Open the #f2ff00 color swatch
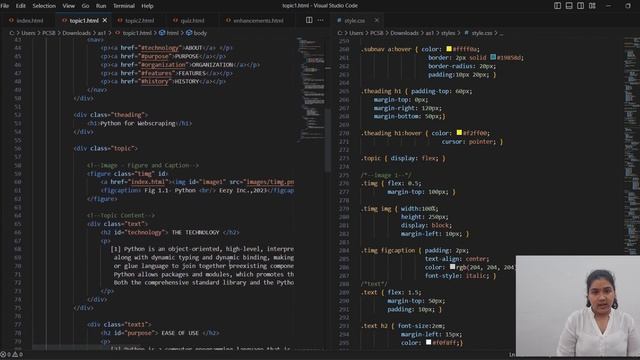The image size is (640, 360). (459, 133)
